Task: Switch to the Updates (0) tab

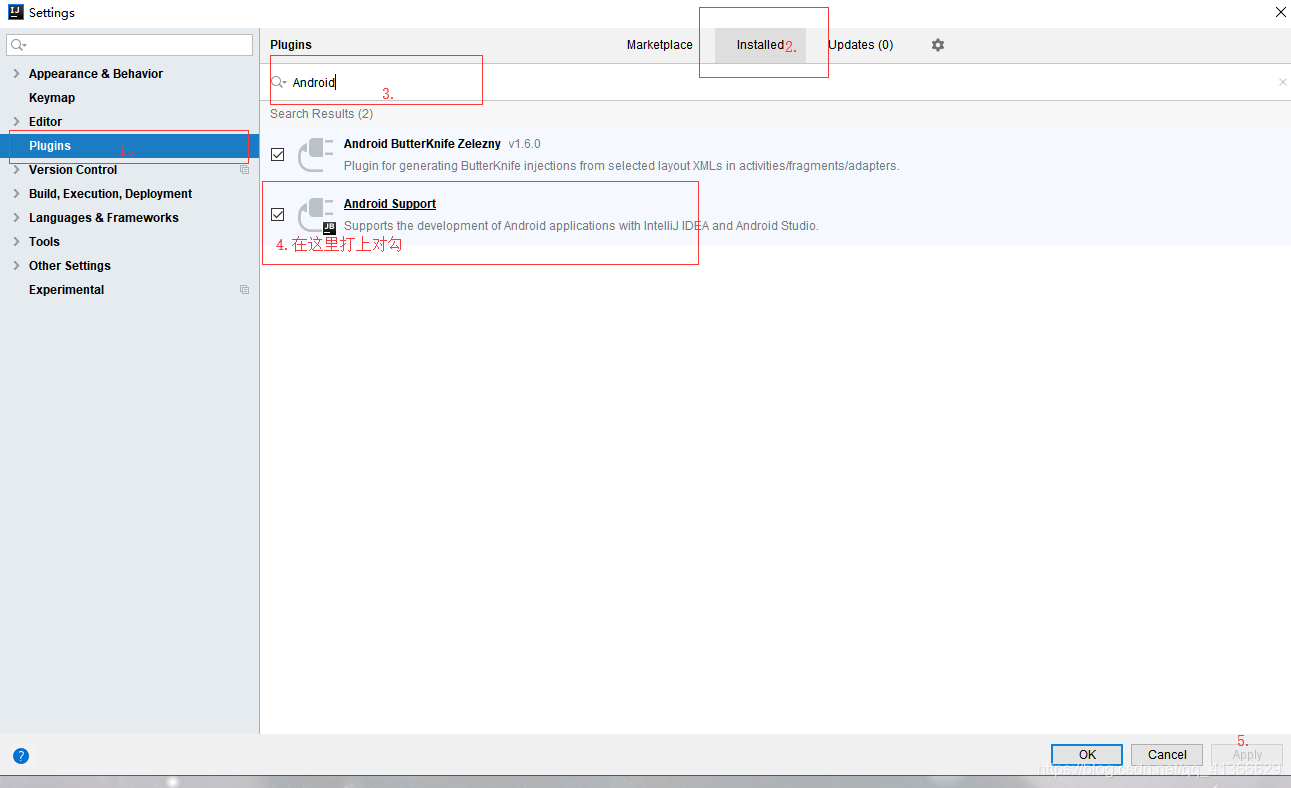Action: (860, 45)
